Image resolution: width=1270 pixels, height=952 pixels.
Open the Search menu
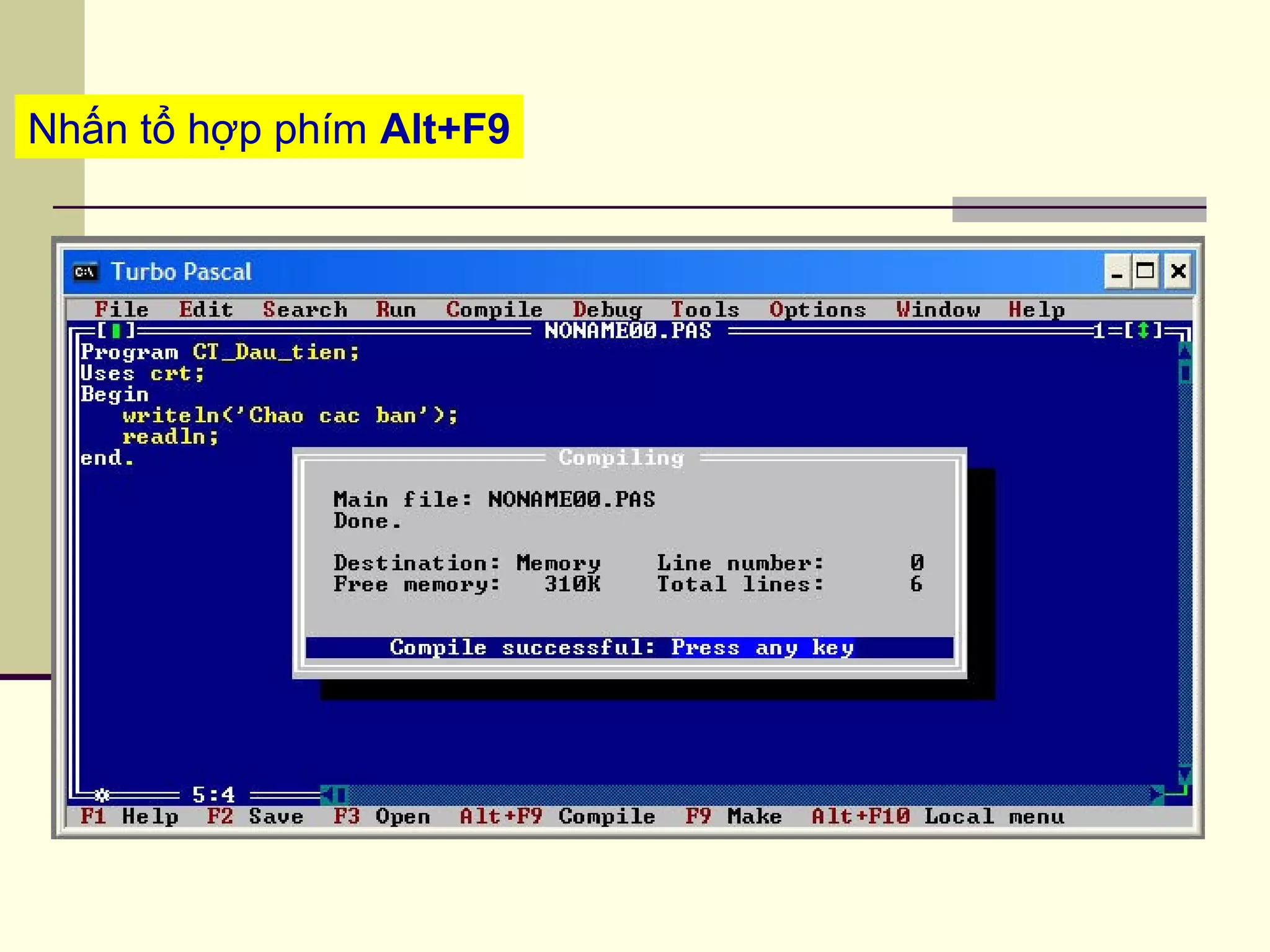304,309
